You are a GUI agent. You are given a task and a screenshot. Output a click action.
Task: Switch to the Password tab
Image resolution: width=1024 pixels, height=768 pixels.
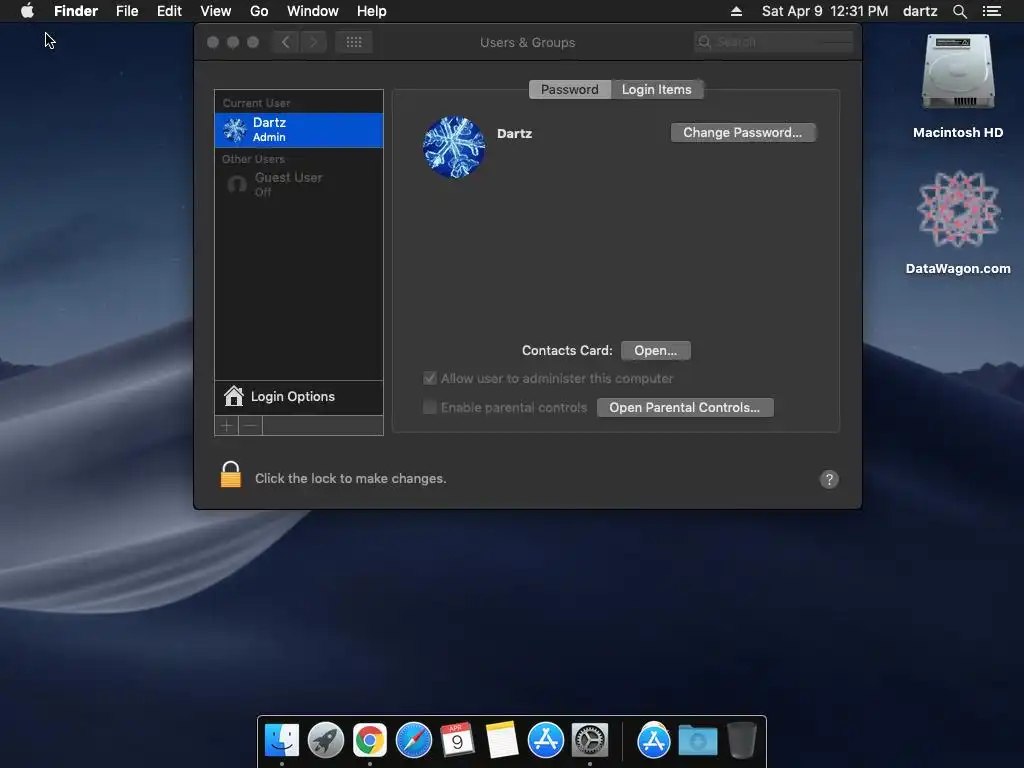(x=569, y=89)
